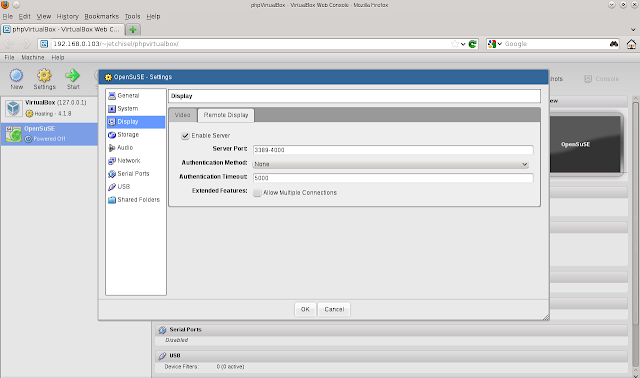Open the Google search engine dropdown

[x=495, y=44]
